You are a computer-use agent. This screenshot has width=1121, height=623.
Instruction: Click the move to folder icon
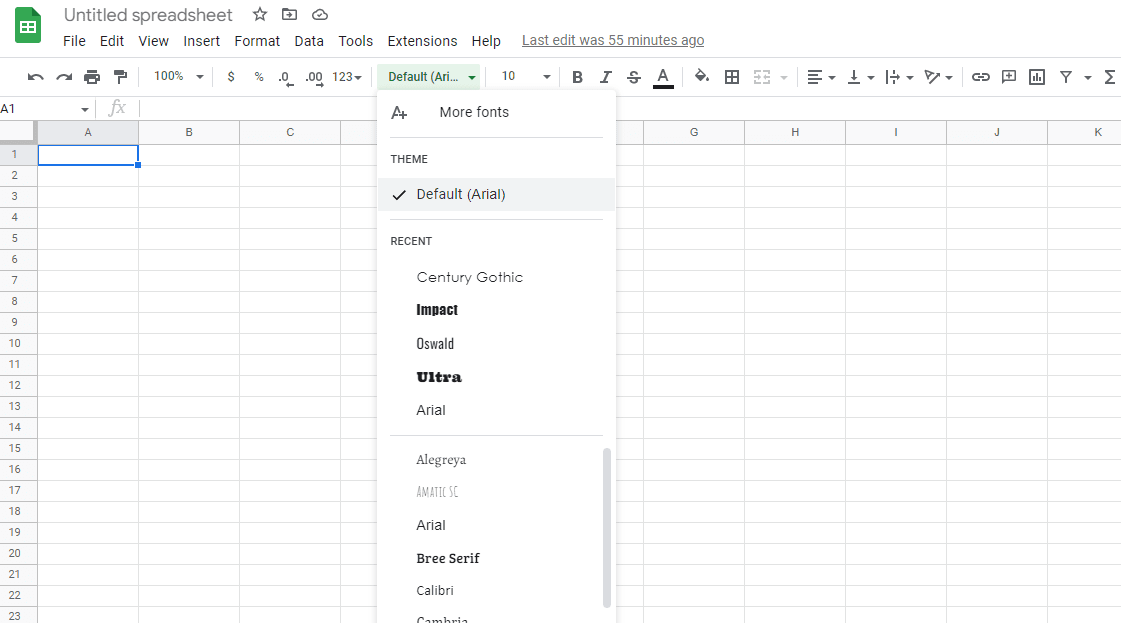pos(289,14)
